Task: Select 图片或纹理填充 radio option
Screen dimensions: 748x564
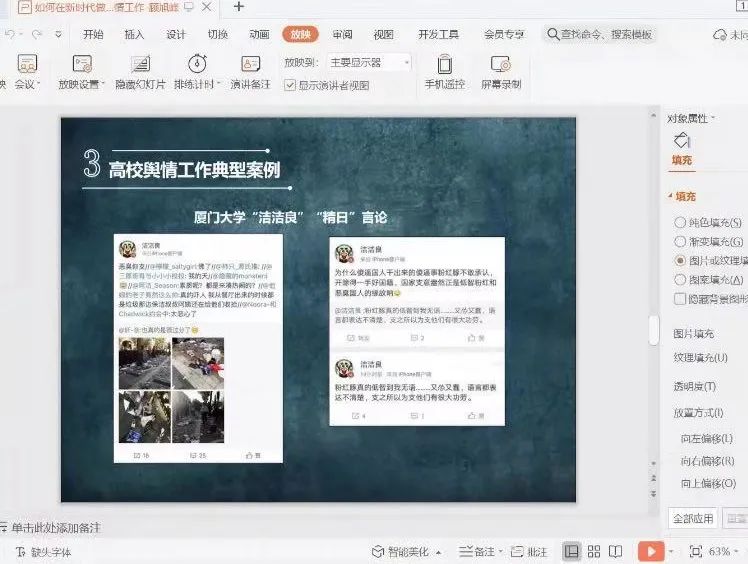Action: [x=680, y=261]
